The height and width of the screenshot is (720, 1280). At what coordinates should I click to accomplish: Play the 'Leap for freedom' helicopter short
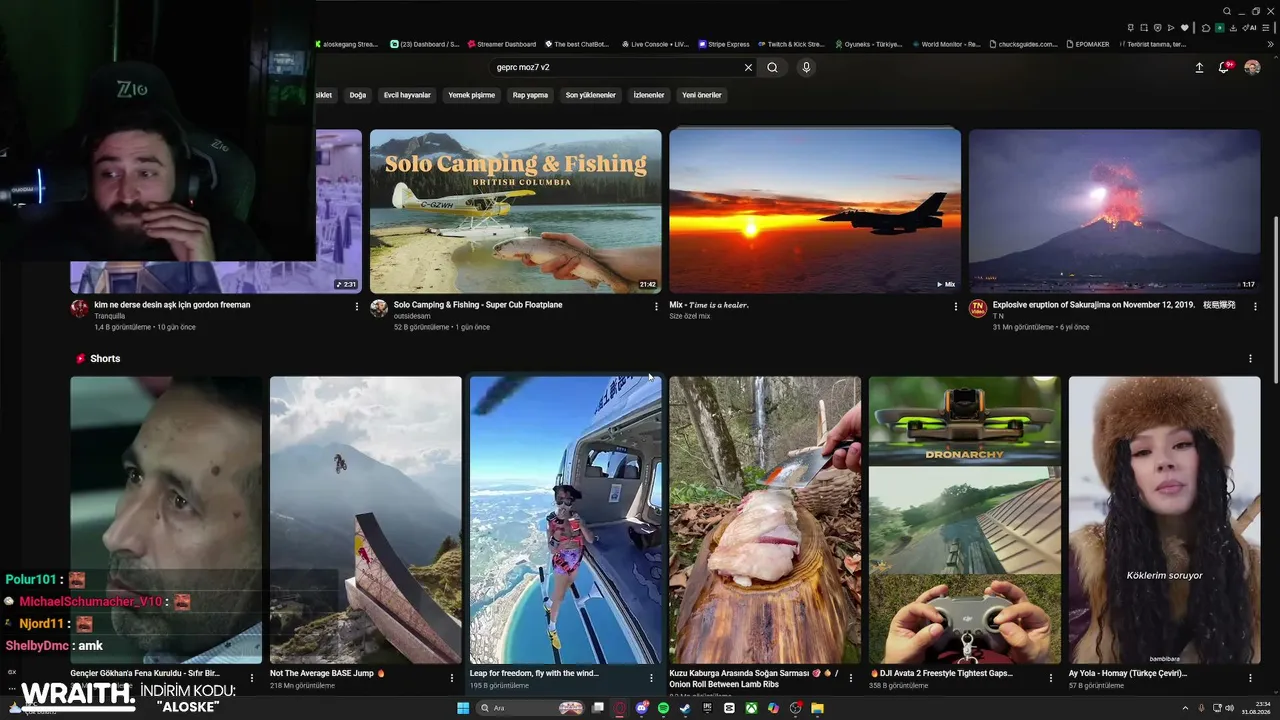click(x=566, y=520)
